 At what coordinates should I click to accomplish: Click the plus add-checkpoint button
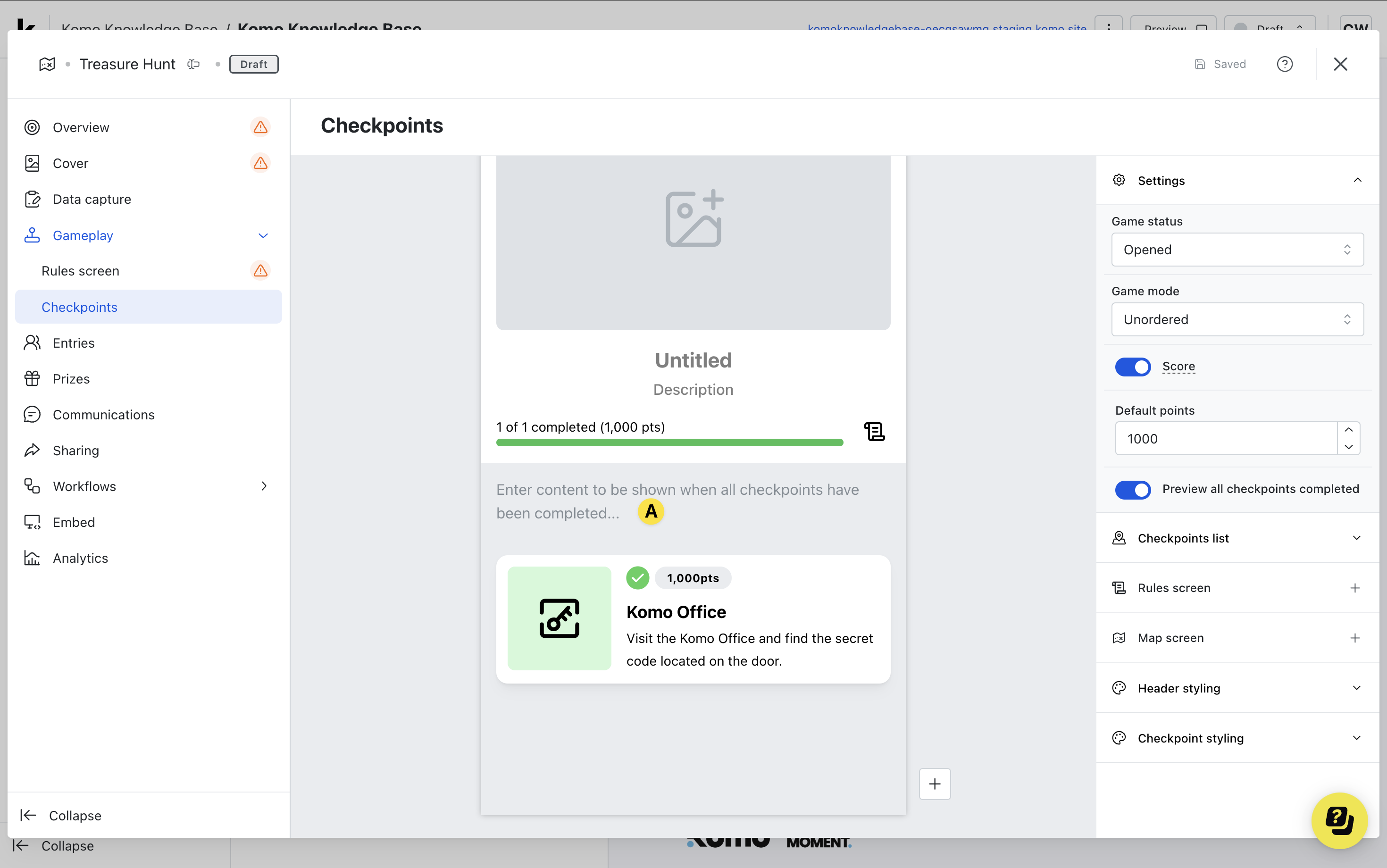click(934, 784)
